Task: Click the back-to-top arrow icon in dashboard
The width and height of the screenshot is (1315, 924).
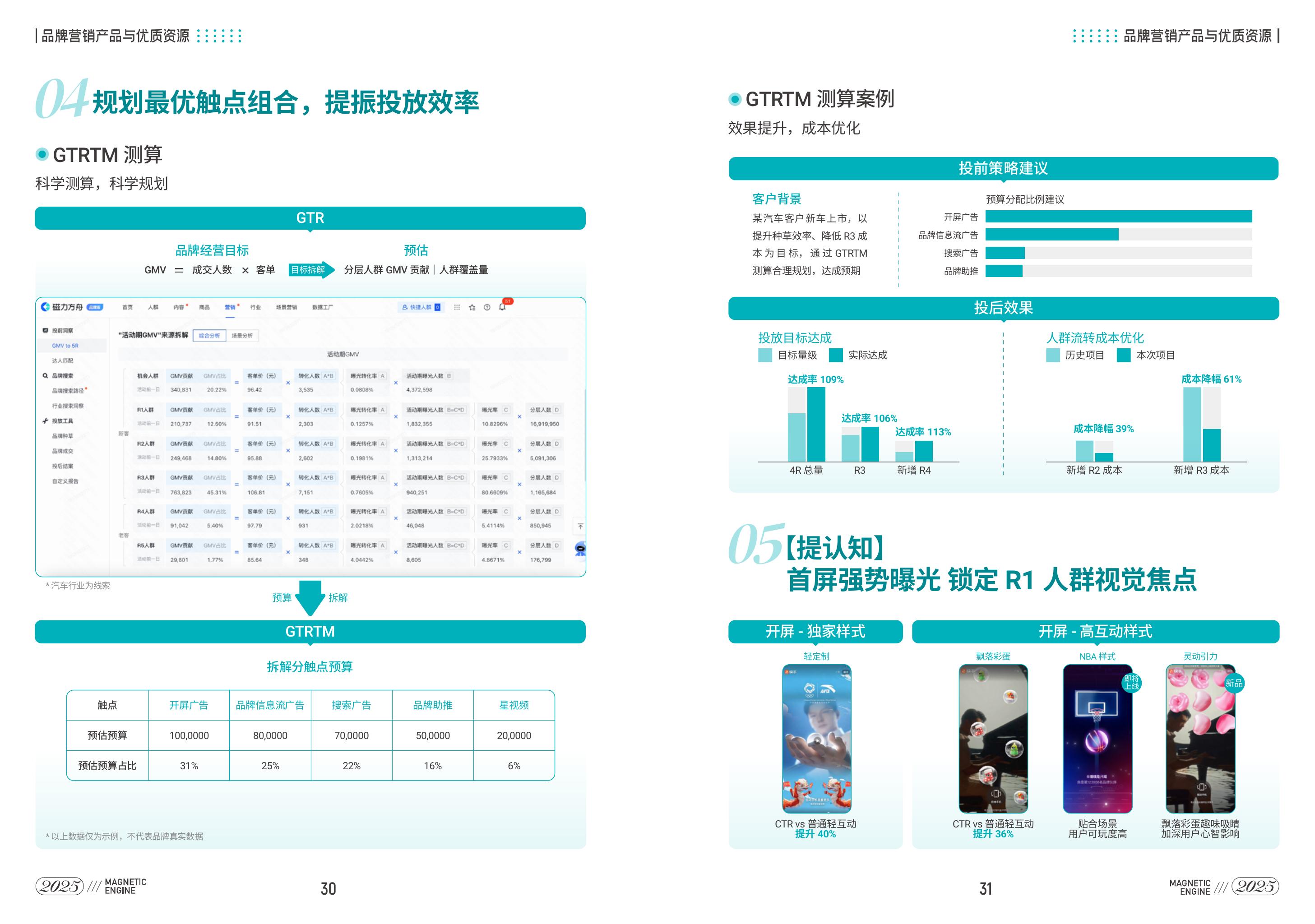Action: pyautogui.click(x=580, y=526)
